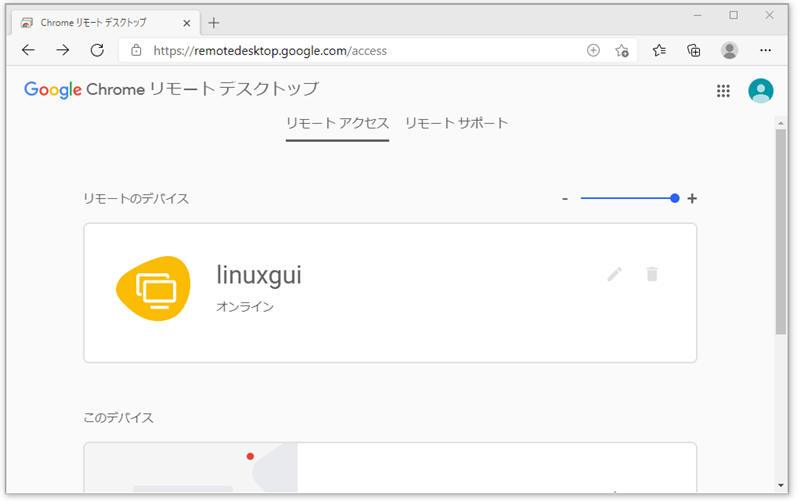
Task: Click the Google logo in page header
Action: click(x=53, y=90)
